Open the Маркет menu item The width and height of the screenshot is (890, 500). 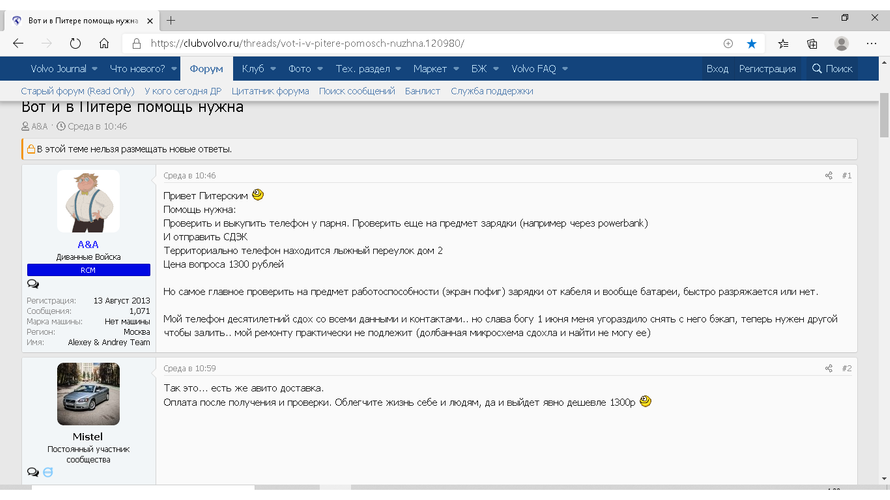(x=430, y=69)
